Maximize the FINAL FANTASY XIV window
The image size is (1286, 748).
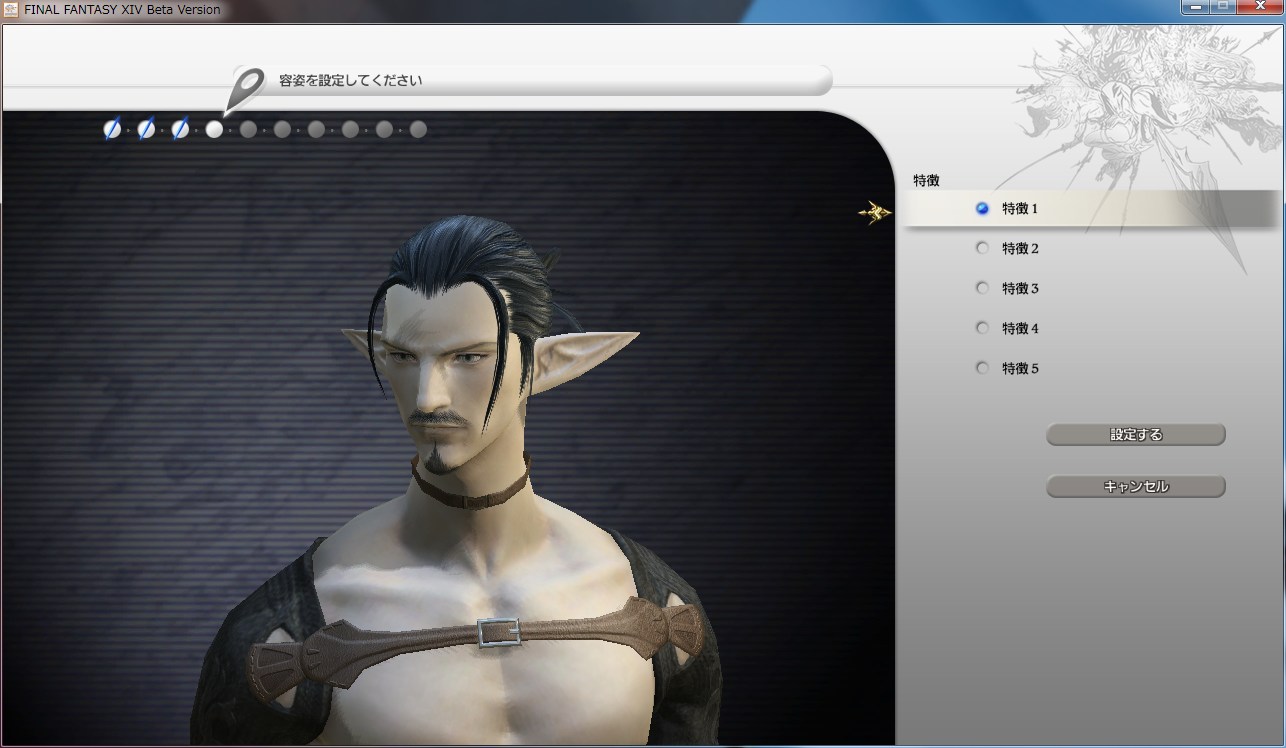1222,7
